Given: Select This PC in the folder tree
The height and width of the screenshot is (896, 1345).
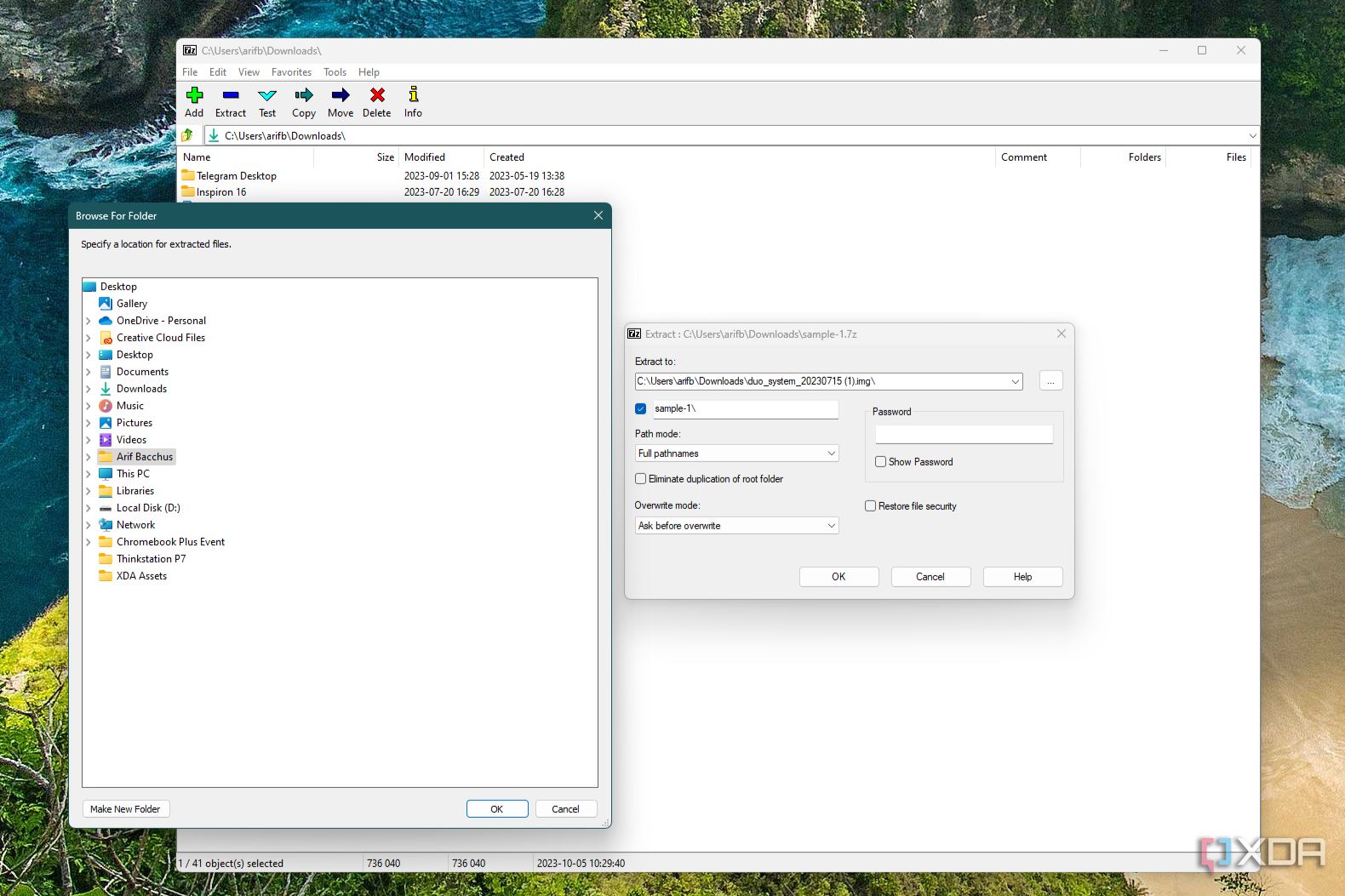Looking at the screenshot, I should (x=133, y=474).
